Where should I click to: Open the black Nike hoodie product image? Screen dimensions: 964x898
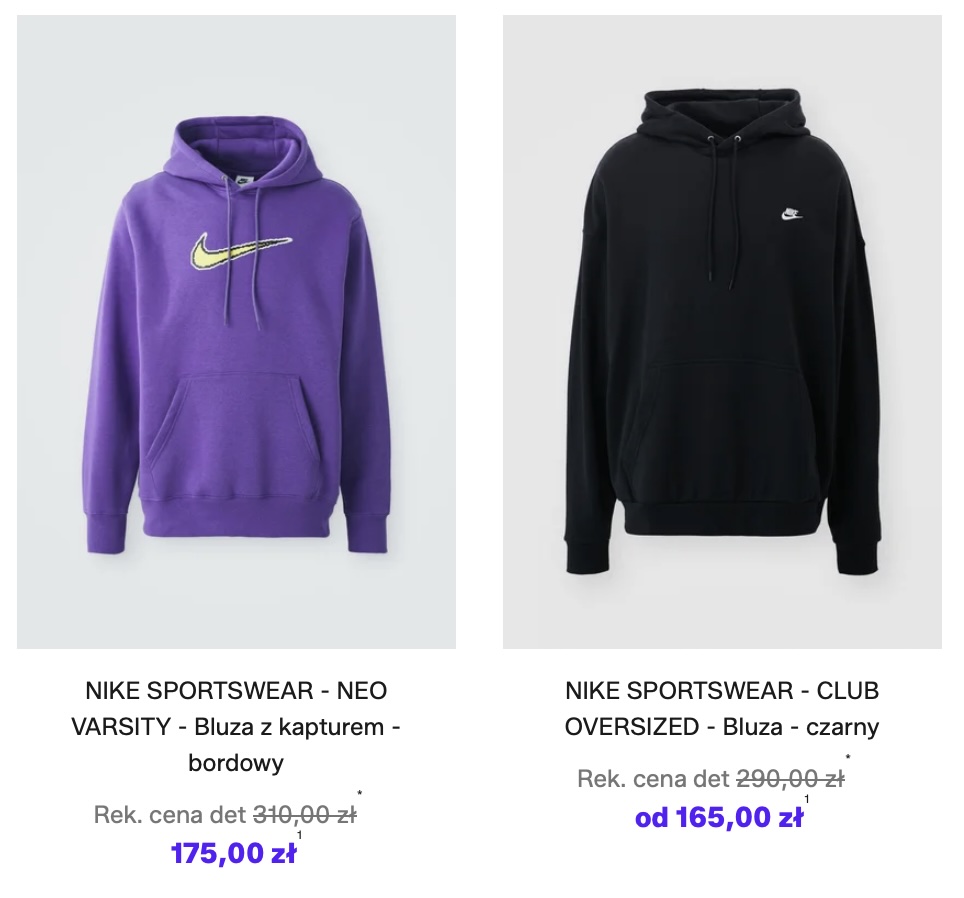[722, 330]
